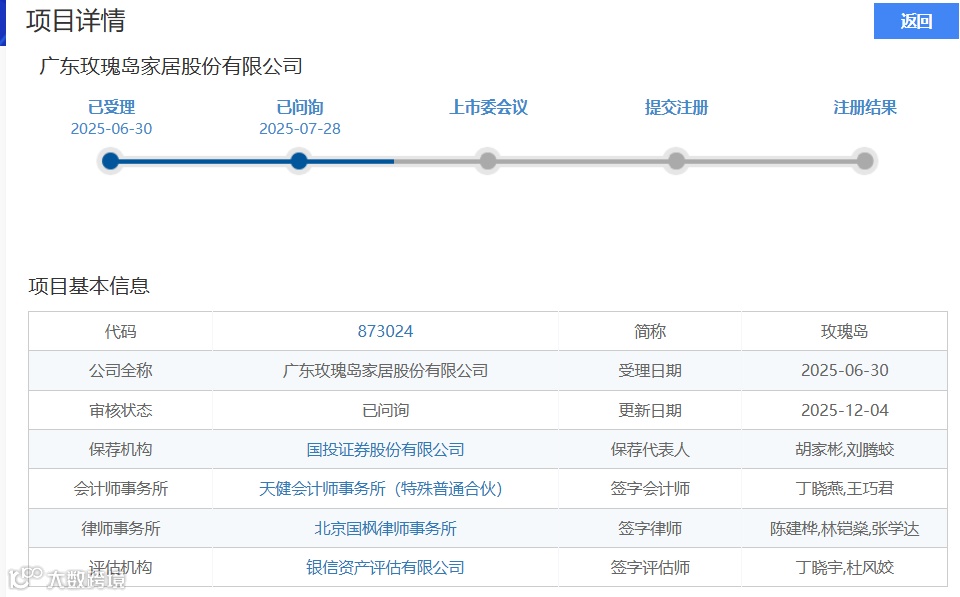Click the 保荐代表人 label cell
This screenshot has height=597, width=960.
coord(650,449)
